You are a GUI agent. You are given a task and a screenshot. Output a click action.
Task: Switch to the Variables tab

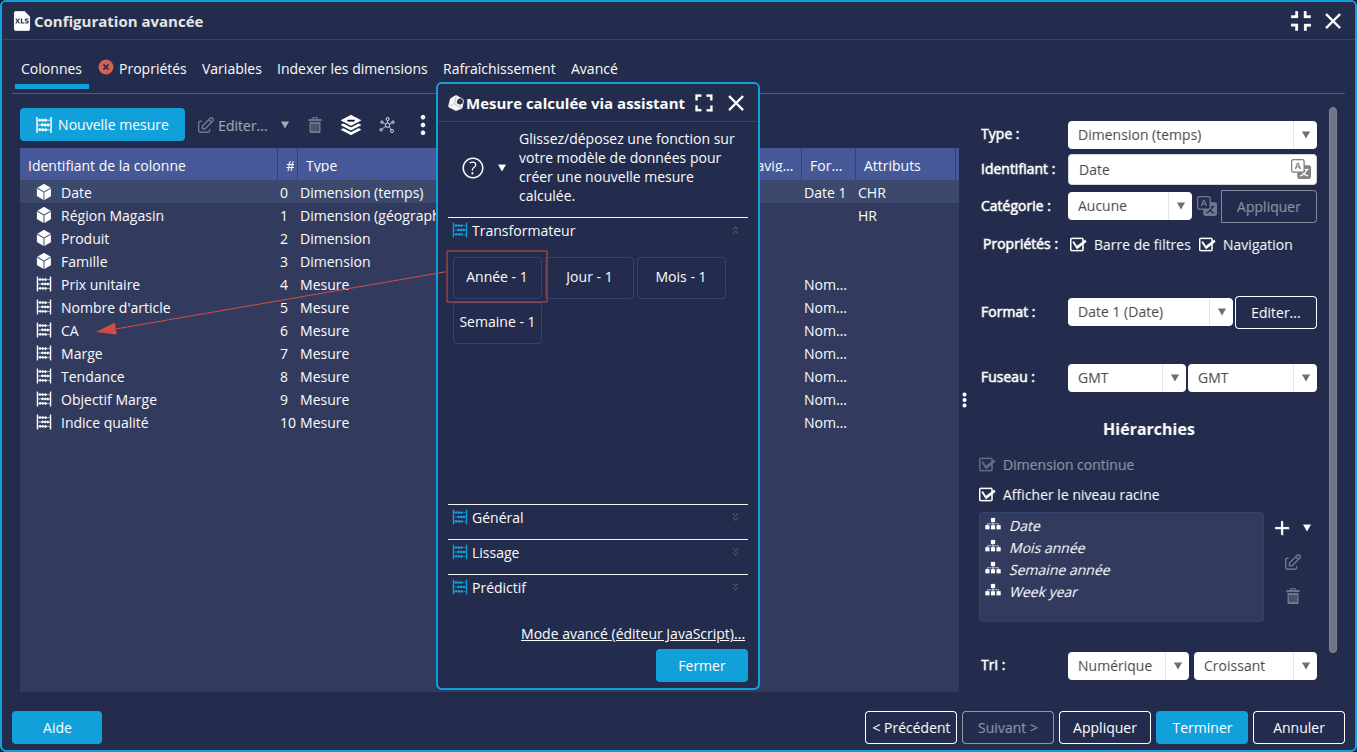tap(231, 69)
